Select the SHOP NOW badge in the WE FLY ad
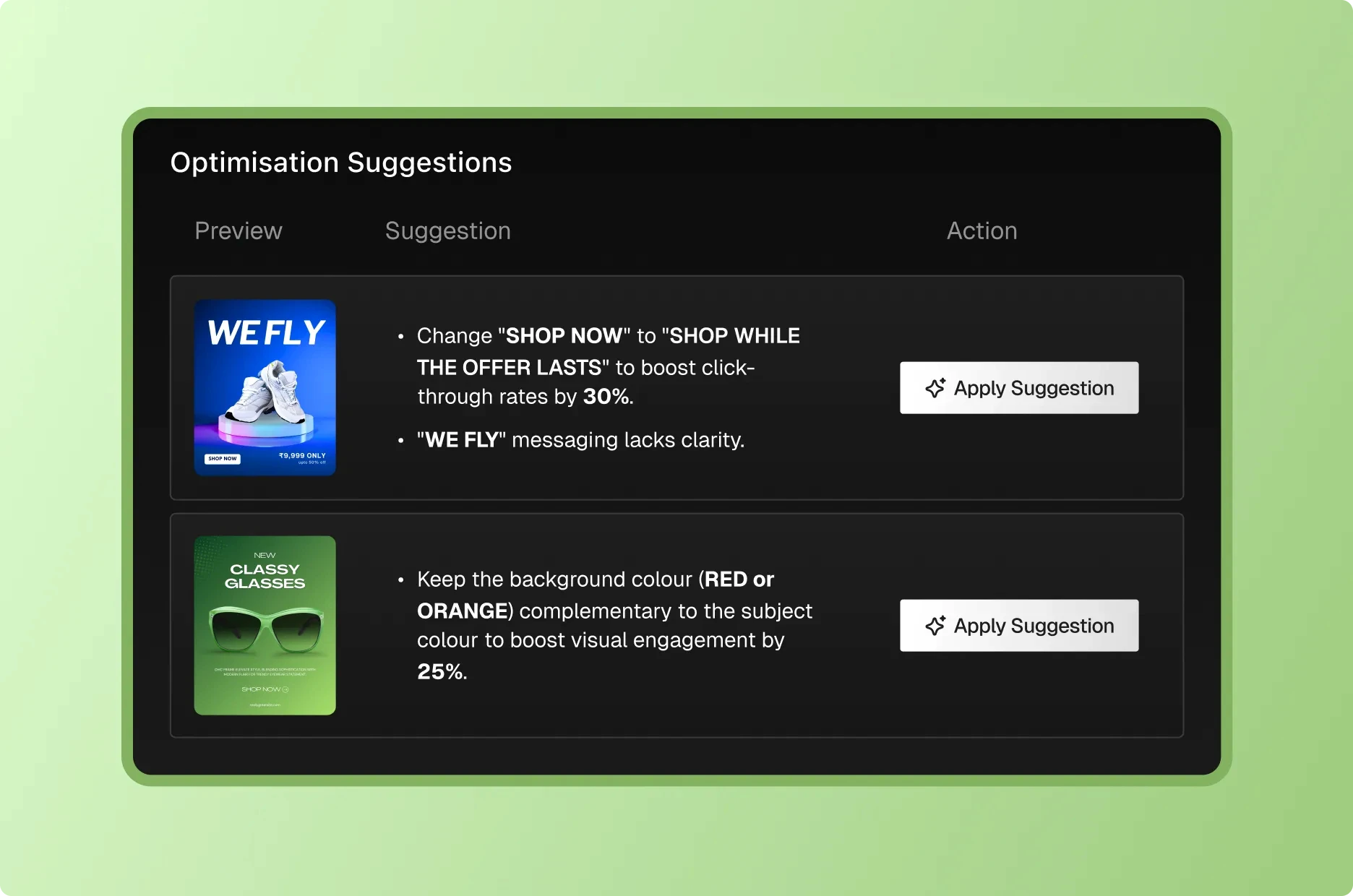1353x896 pixels. click(222, 458)
